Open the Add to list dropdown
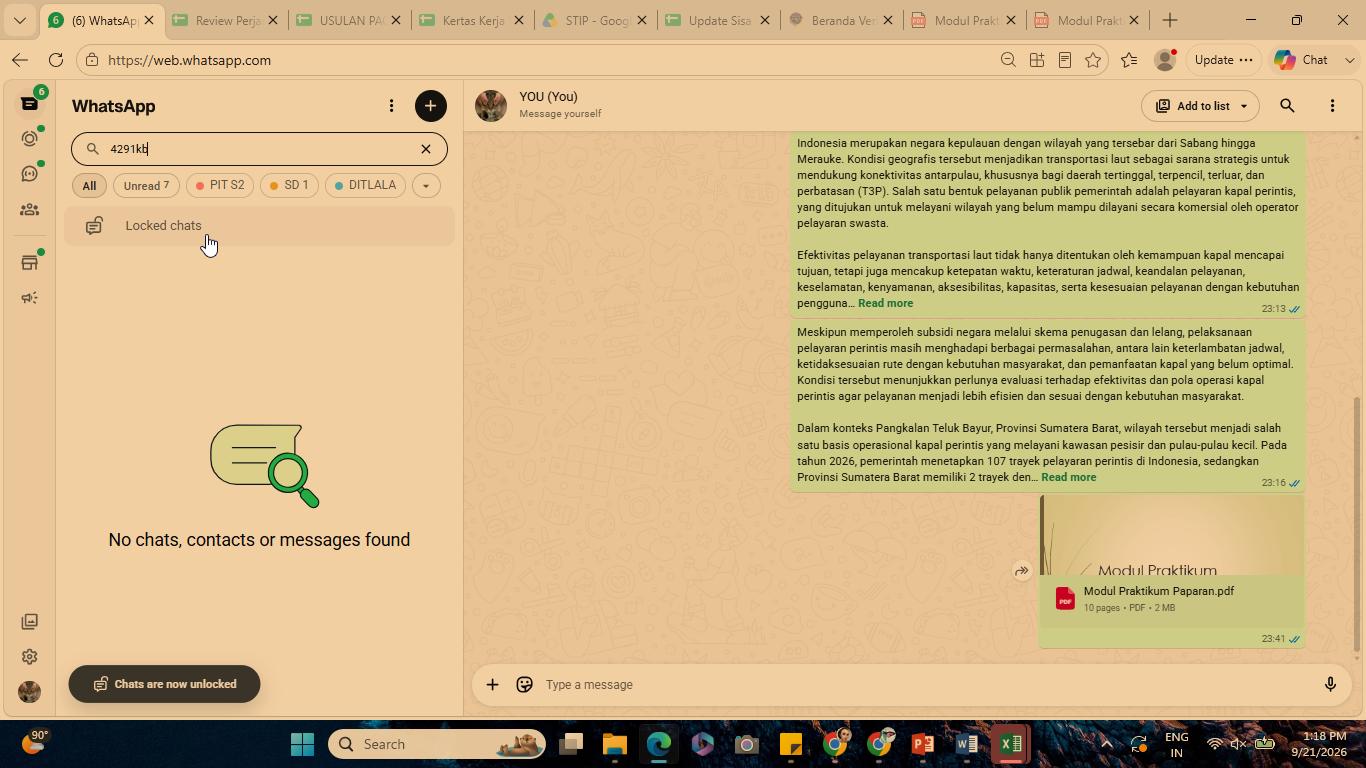 [x=1201, y=106]
